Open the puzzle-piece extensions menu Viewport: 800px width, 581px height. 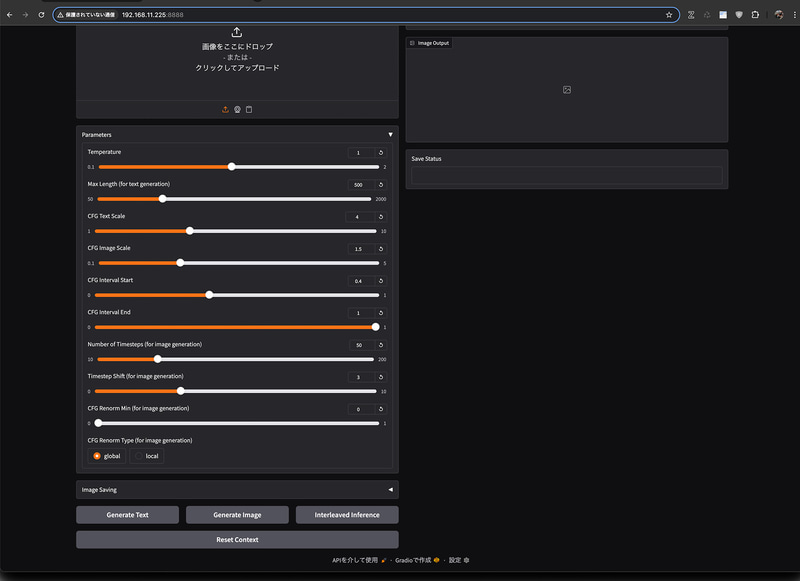pyautogui.click(x=755, y=15)
